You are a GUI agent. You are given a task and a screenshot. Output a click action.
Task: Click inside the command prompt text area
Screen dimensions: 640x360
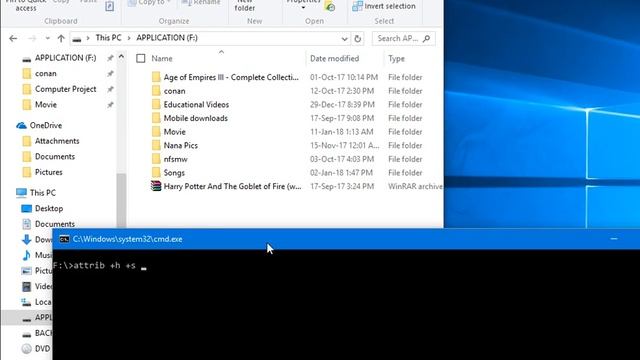coord(346,304)
